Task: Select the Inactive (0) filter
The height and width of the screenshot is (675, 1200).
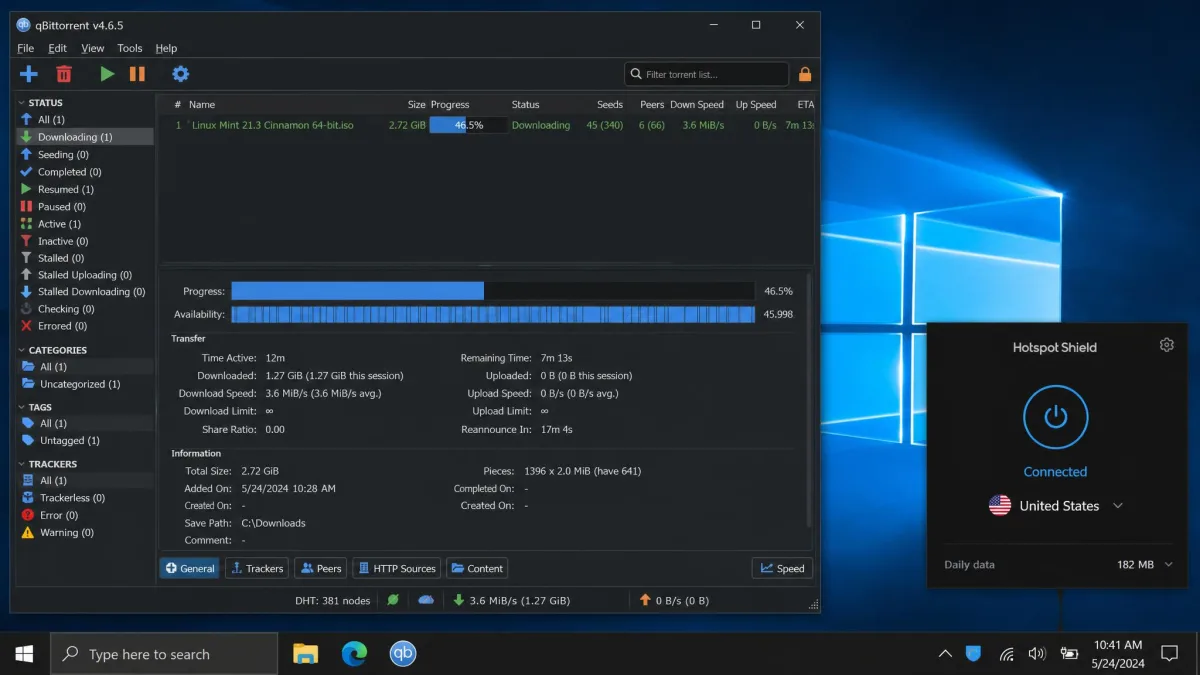Action: (x=85, y=241)
